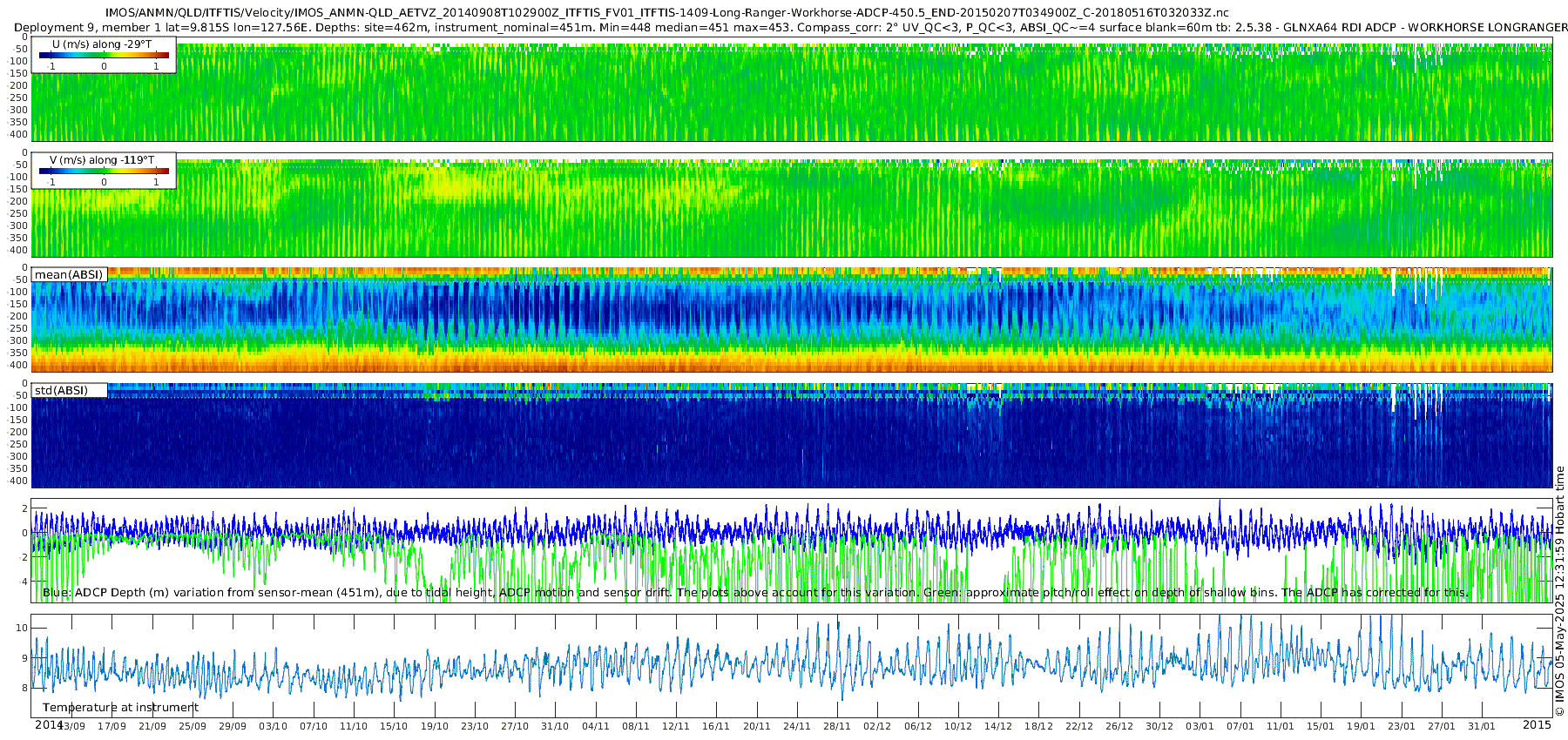This screenshot has height=740, width=1568.
Task: Click the 16/11 date tick
Action: tap(716, 726)
